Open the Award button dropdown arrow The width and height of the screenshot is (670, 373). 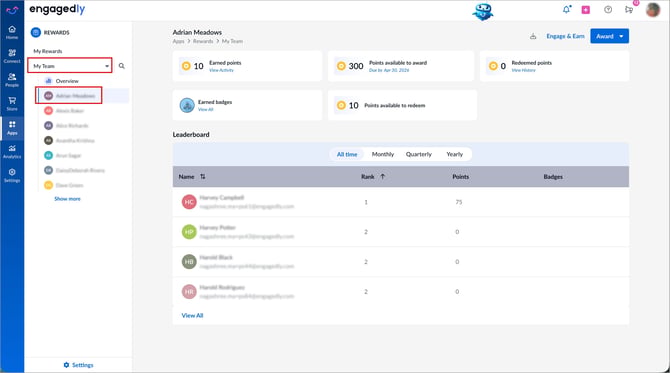click(x=621, y=36)
